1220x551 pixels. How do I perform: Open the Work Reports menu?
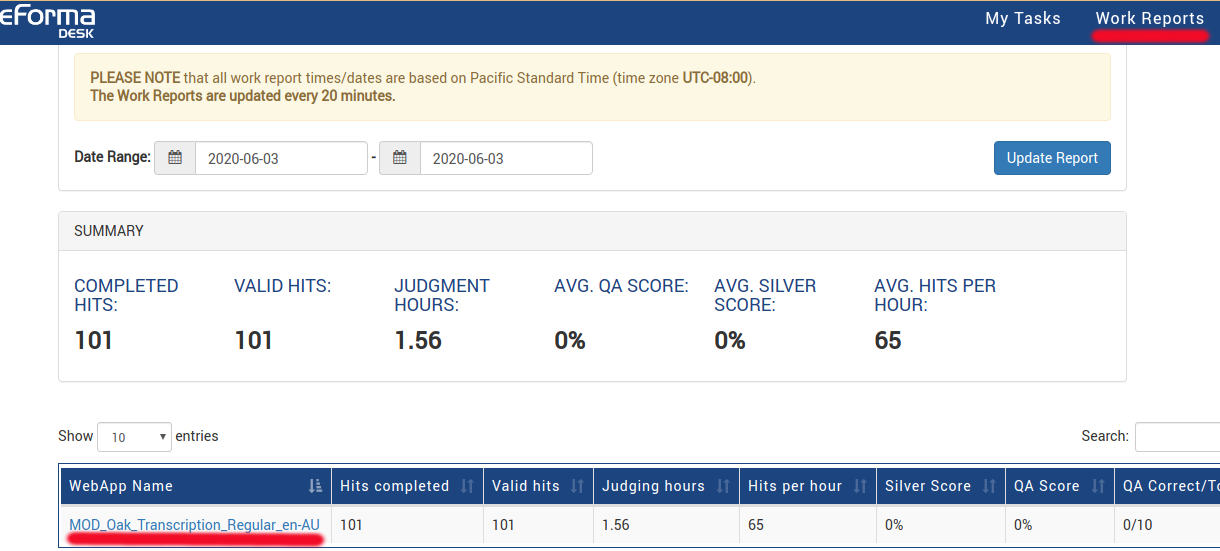1149,19
